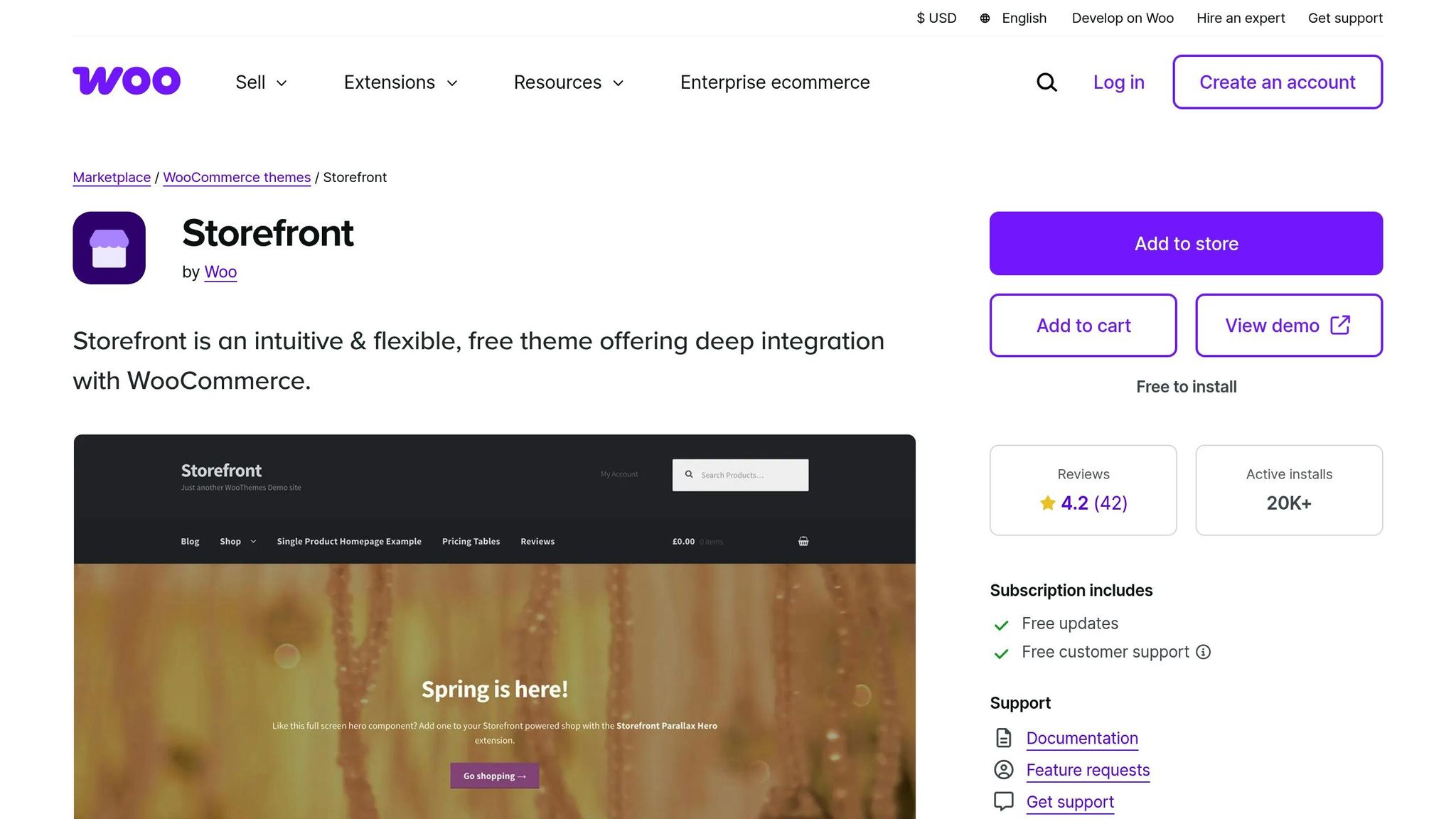Click the Add to store button
Screen dimensions: 1456x819
1186,243
